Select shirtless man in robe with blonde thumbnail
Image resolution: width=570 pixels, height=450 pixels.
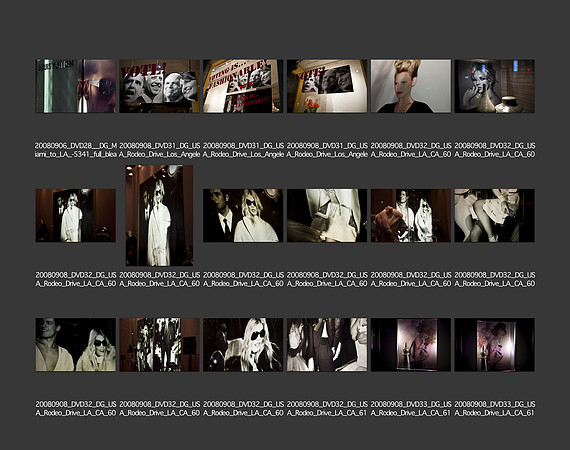point(76,345)
